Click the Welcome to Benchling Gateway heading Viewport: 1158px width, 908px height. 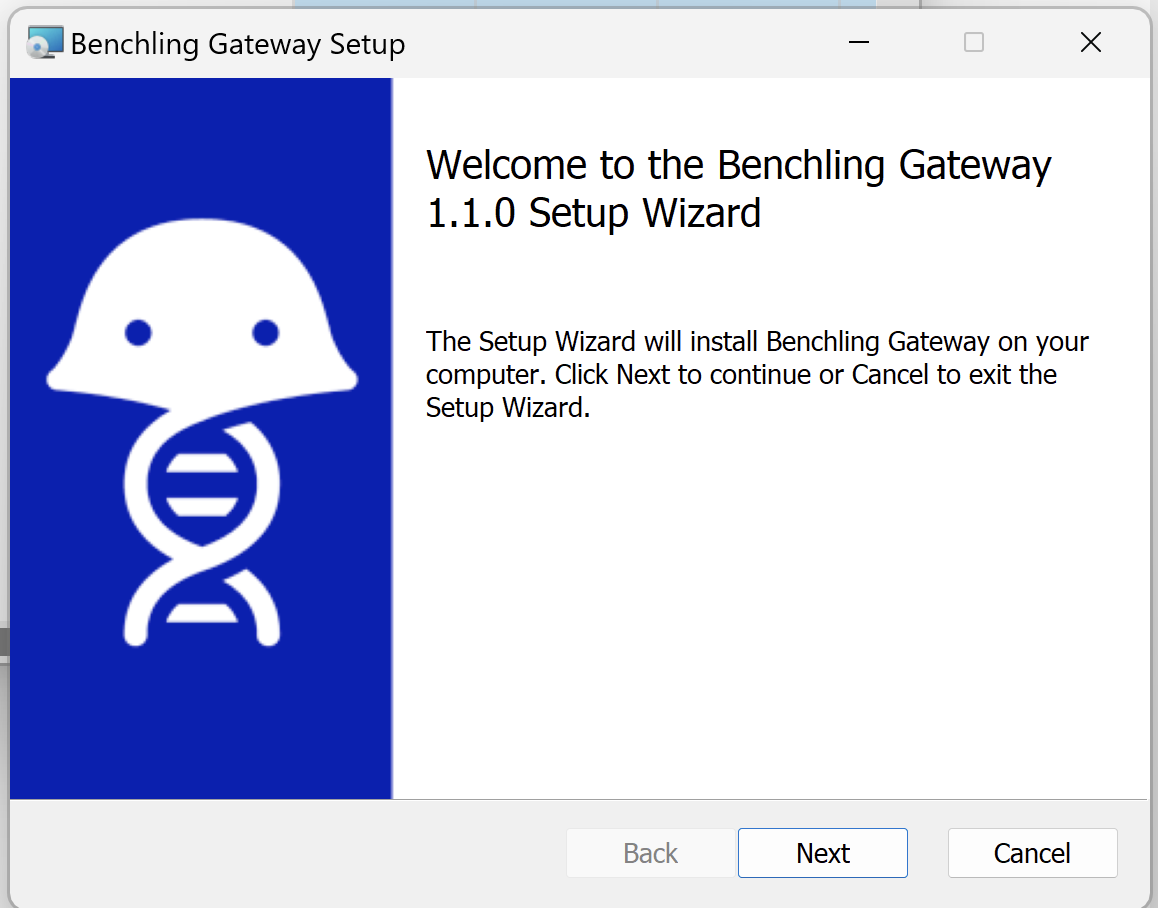738,165
